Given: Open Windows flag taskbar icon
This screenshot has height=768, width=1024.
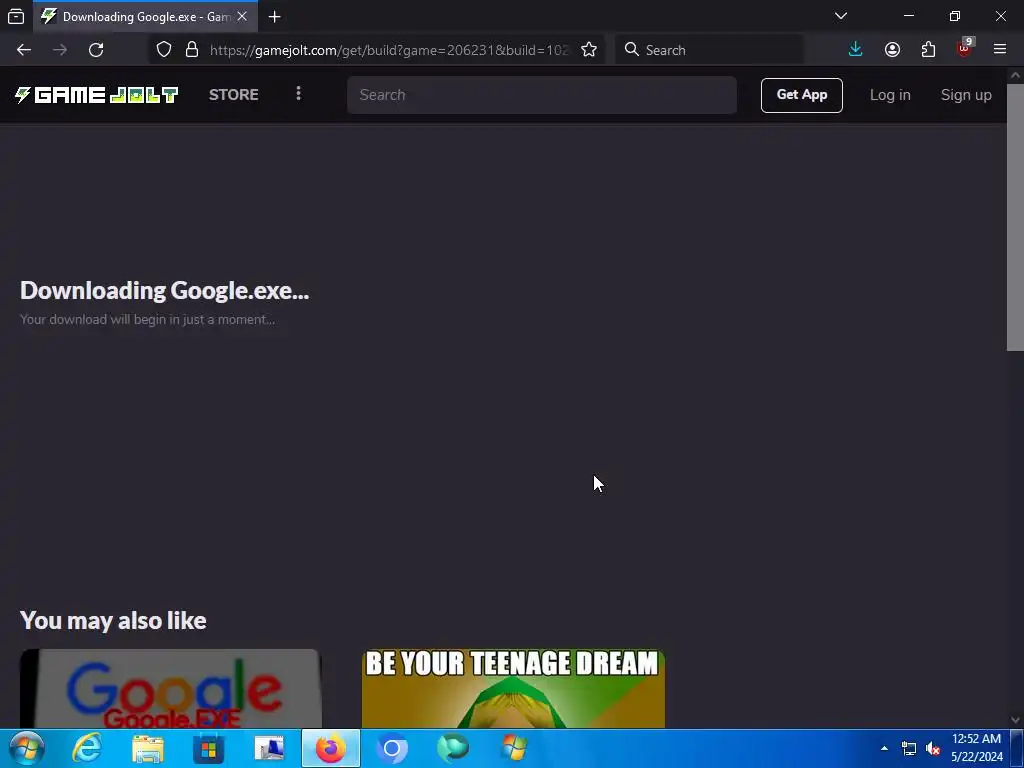Looking at the screenshot, I should [x=514, y=748].
